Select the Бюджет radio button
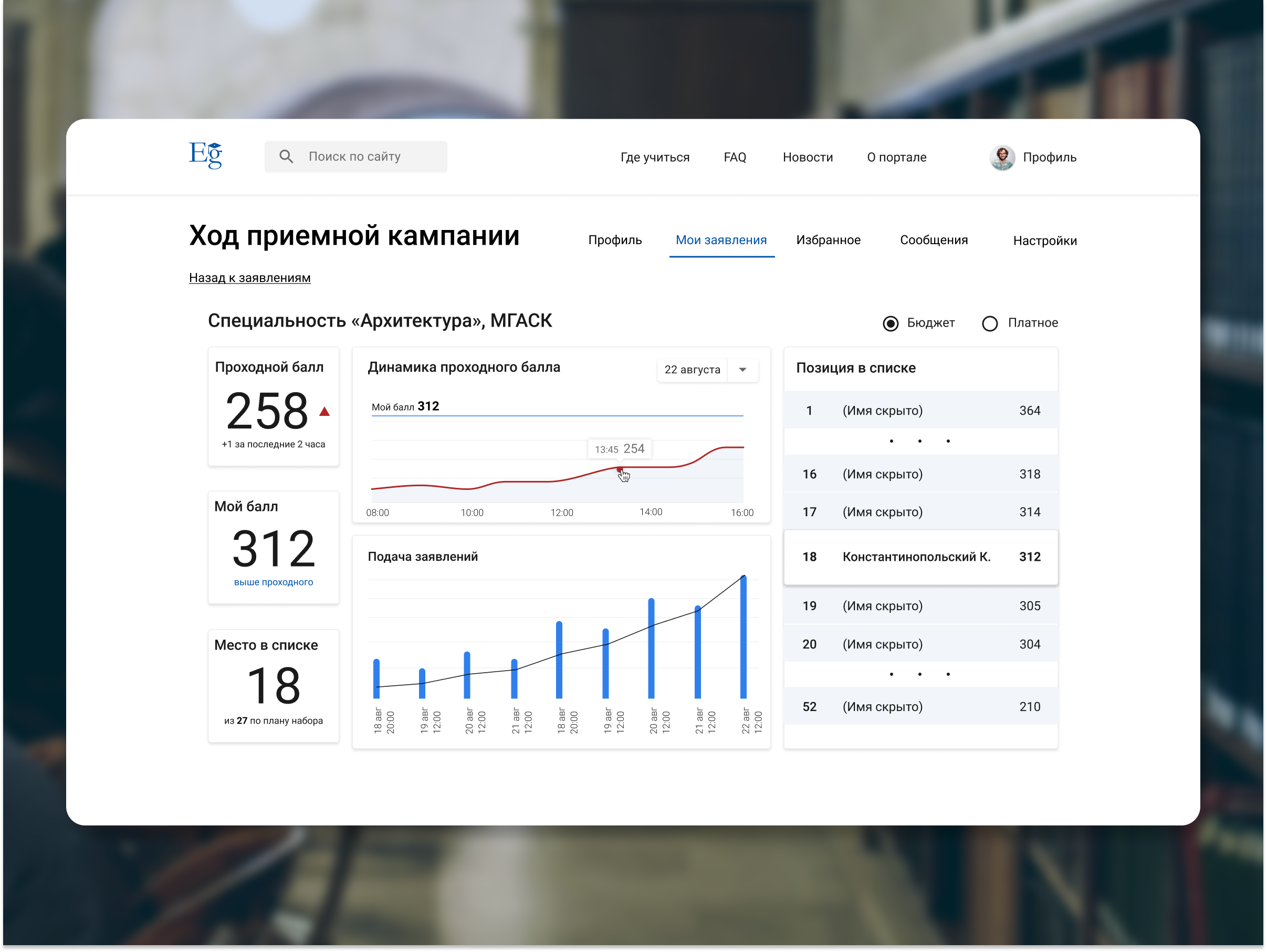The width and height of the screenshot is (1267, 952). (890, 323)
